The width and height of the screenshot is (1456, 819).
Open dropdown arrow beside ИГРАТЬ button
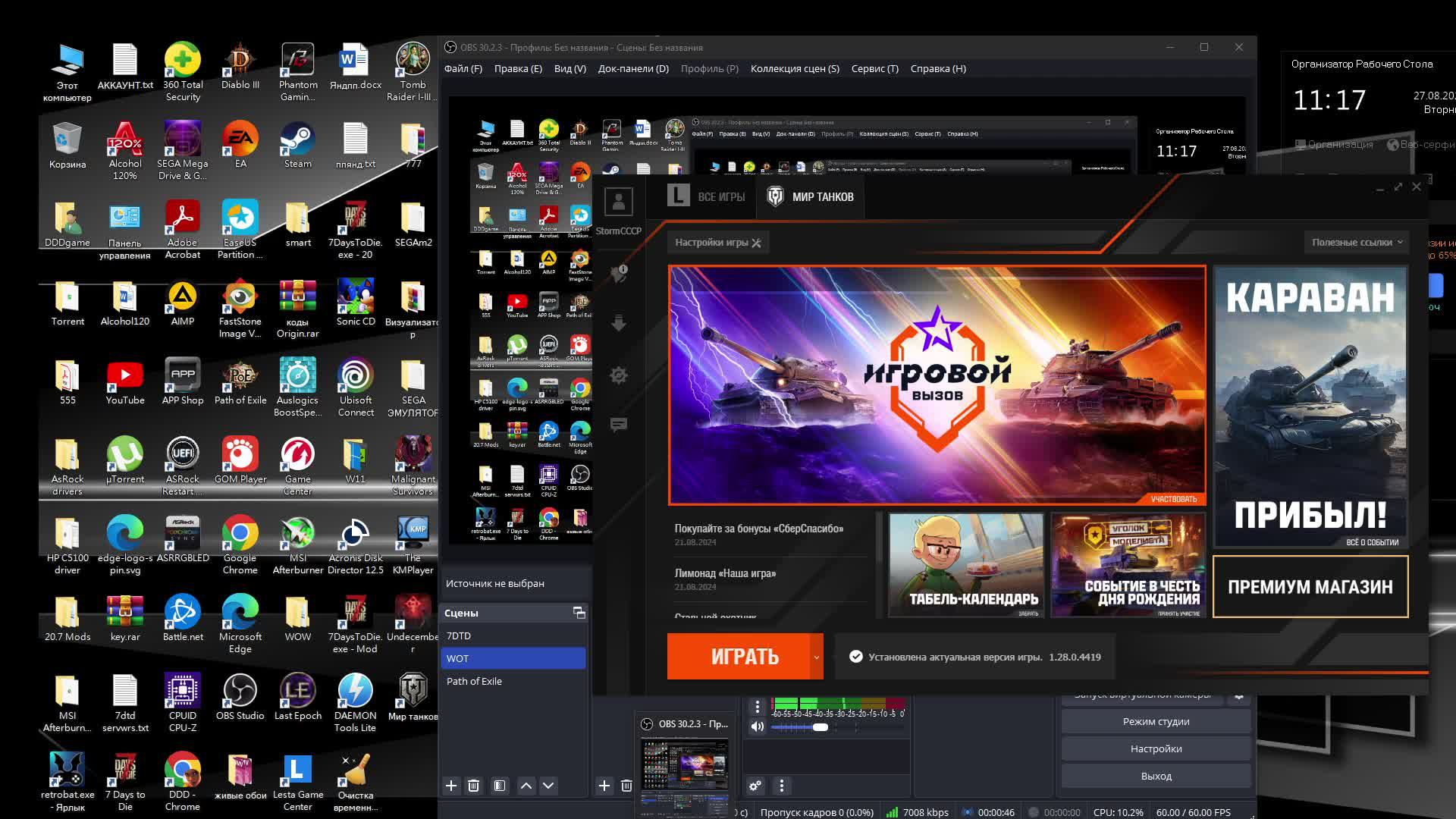click(817, 657)
